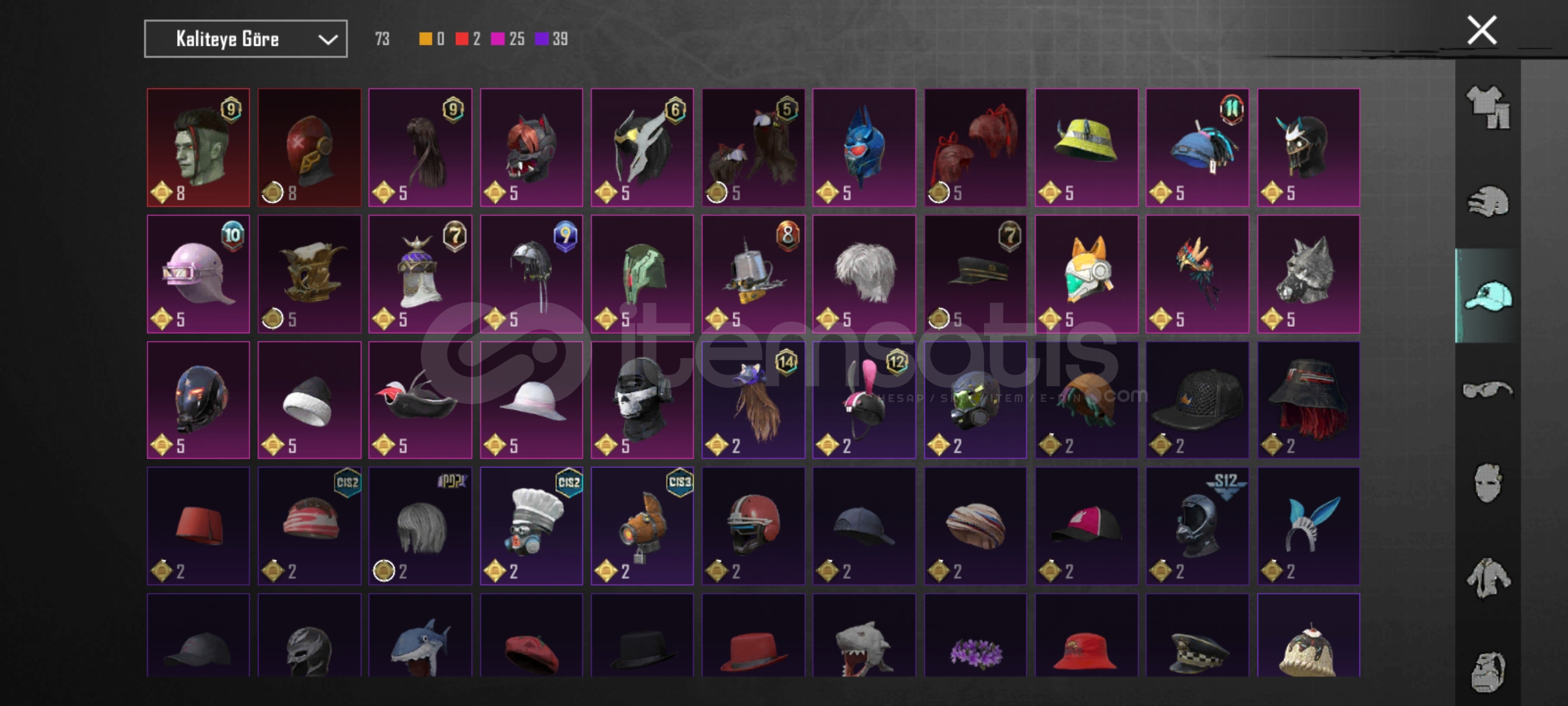Open the glasses category icon
Image resolution: width=1568 pixels, height=706 pixels.
[x=1488, y=390]
